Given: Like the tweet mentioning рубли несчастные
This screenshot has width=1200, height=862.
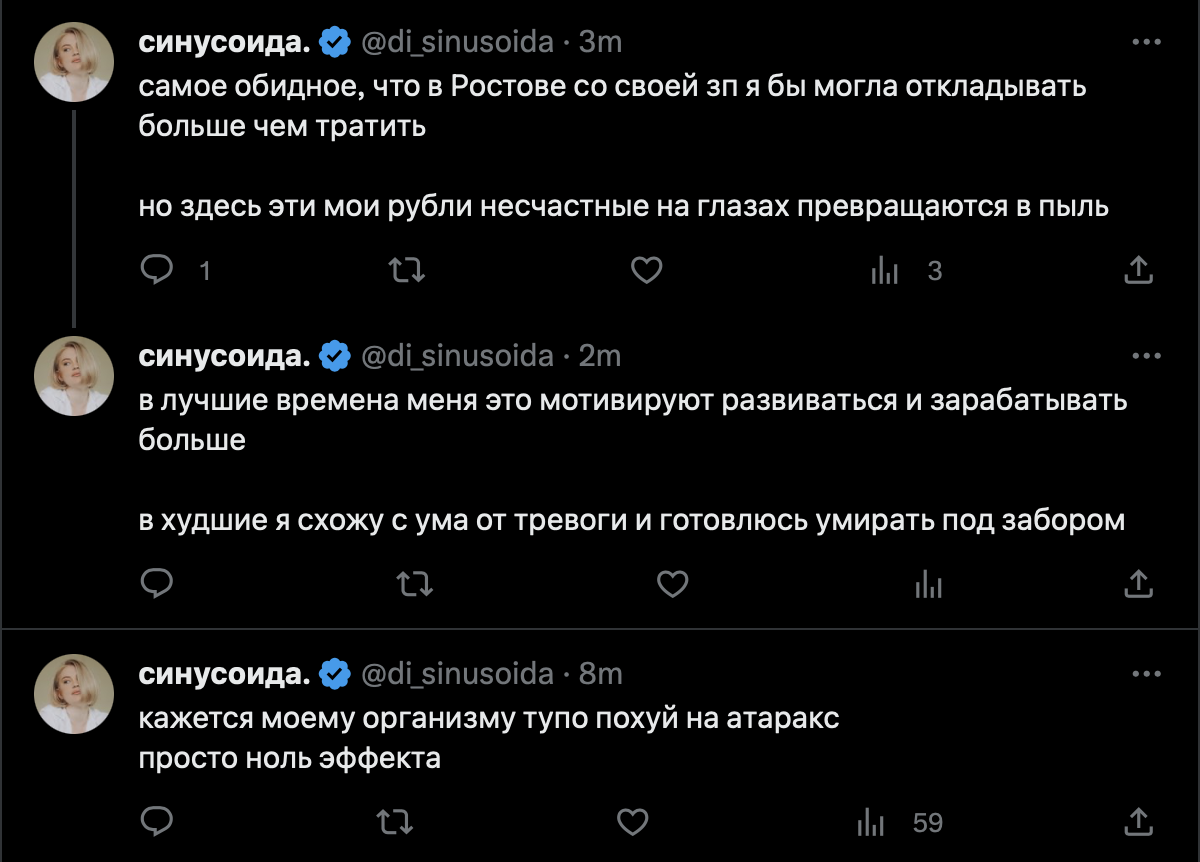Looking at the screenshot, I should tap(647, 270).
